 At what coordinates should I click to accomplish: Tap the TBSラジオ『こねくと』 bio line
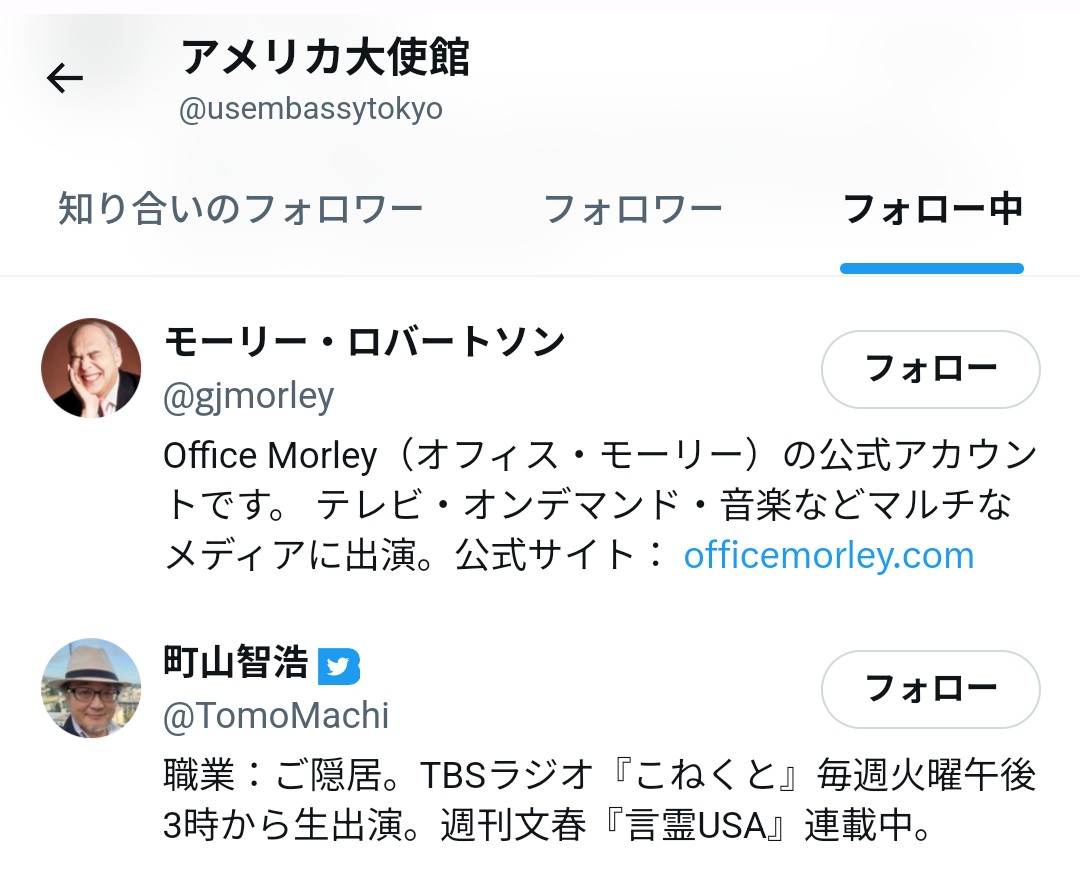click(600, 776)
